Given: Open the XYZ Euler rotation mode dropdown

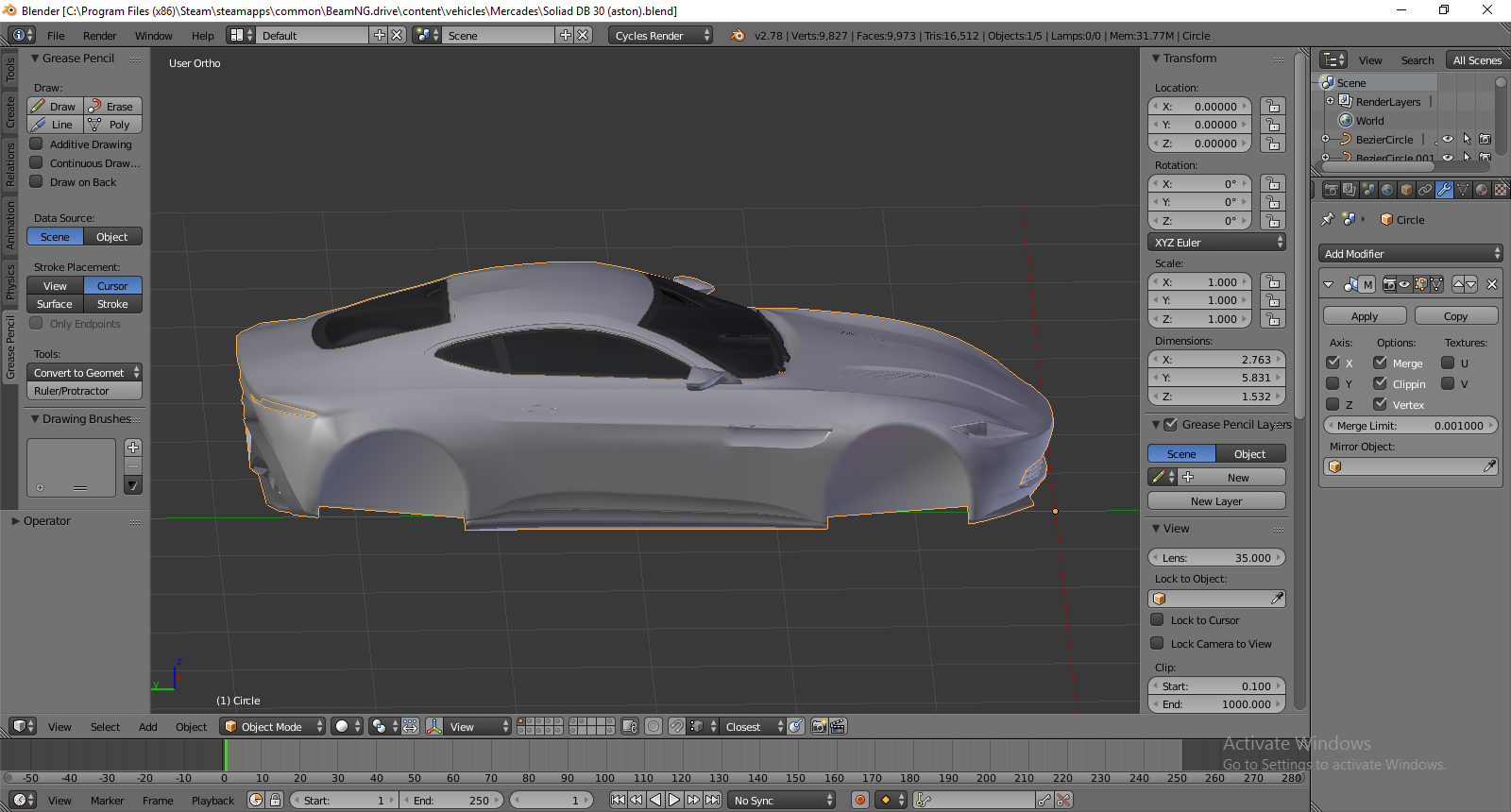Looking at the screenshot, I should [x=1216, y=243].
